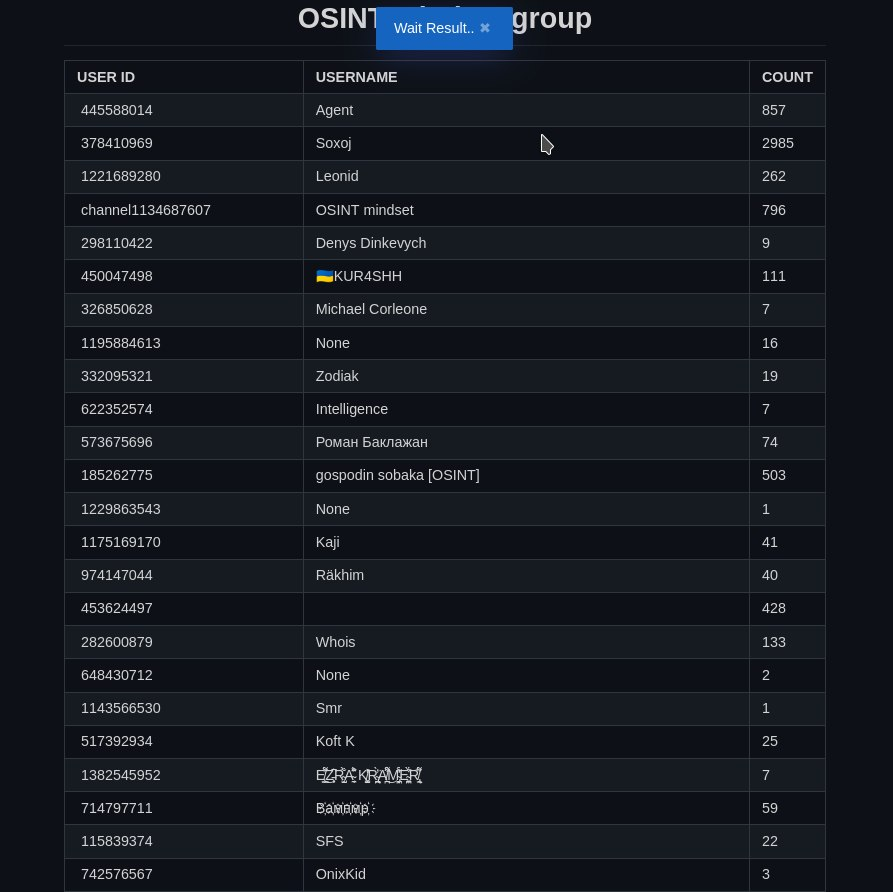This screenshot has height=892, width=893.
Task: Click the count 2985 cell
Action: pos(777,143)
